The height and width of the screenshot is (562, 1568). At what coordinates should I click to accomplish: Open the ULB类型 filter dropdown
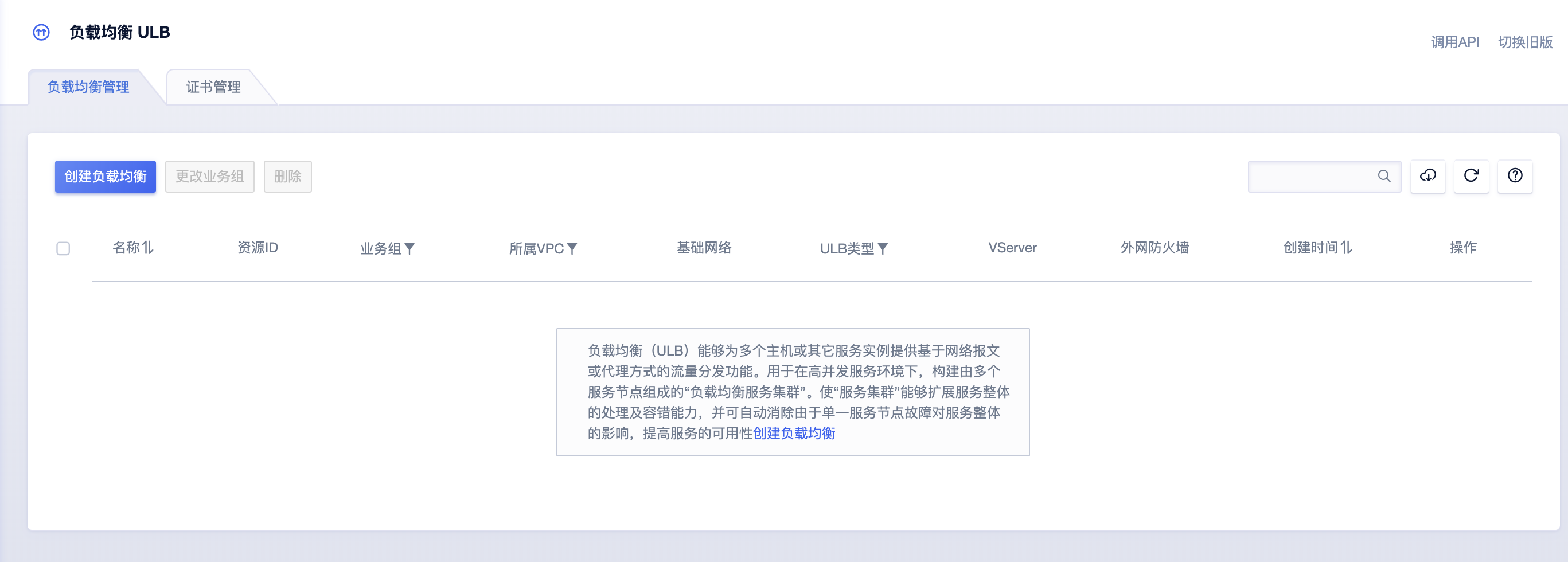[x=883, y=248]
